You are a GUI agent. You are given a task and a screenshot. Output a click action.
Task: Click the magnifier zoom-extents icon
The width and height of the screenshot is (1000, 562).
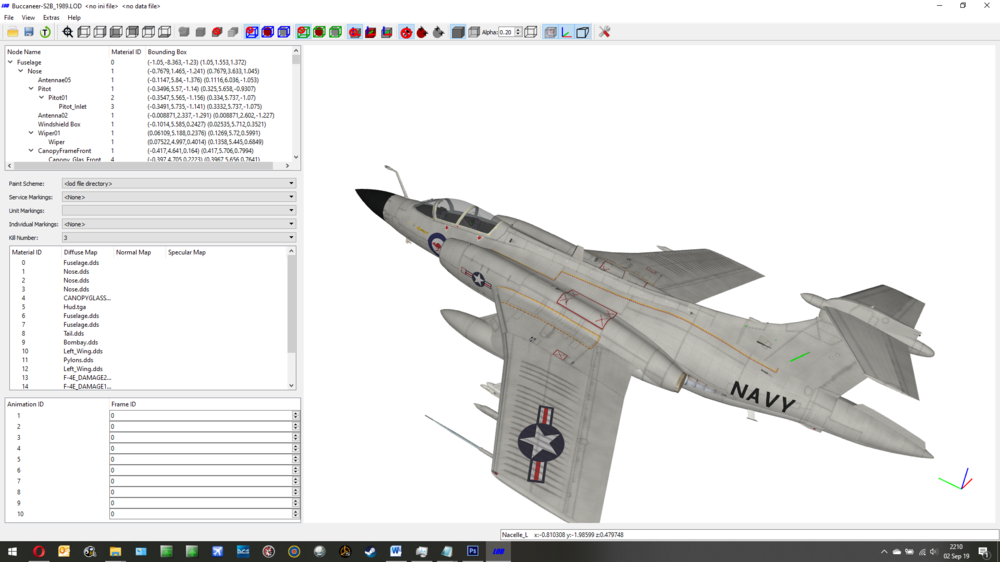click(68, 32)
